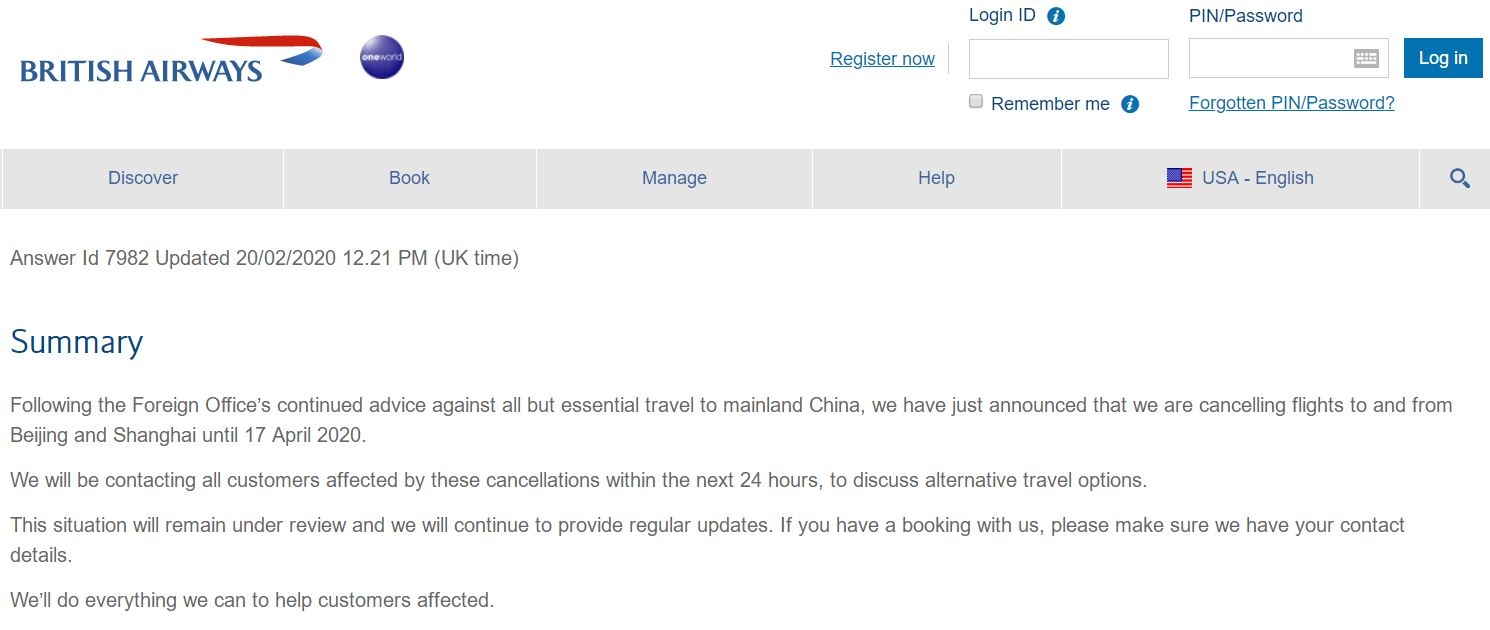The width and height of the screenshot is (1490, 630).
Task: Expand the Book menu
Action: coord(409,178)
